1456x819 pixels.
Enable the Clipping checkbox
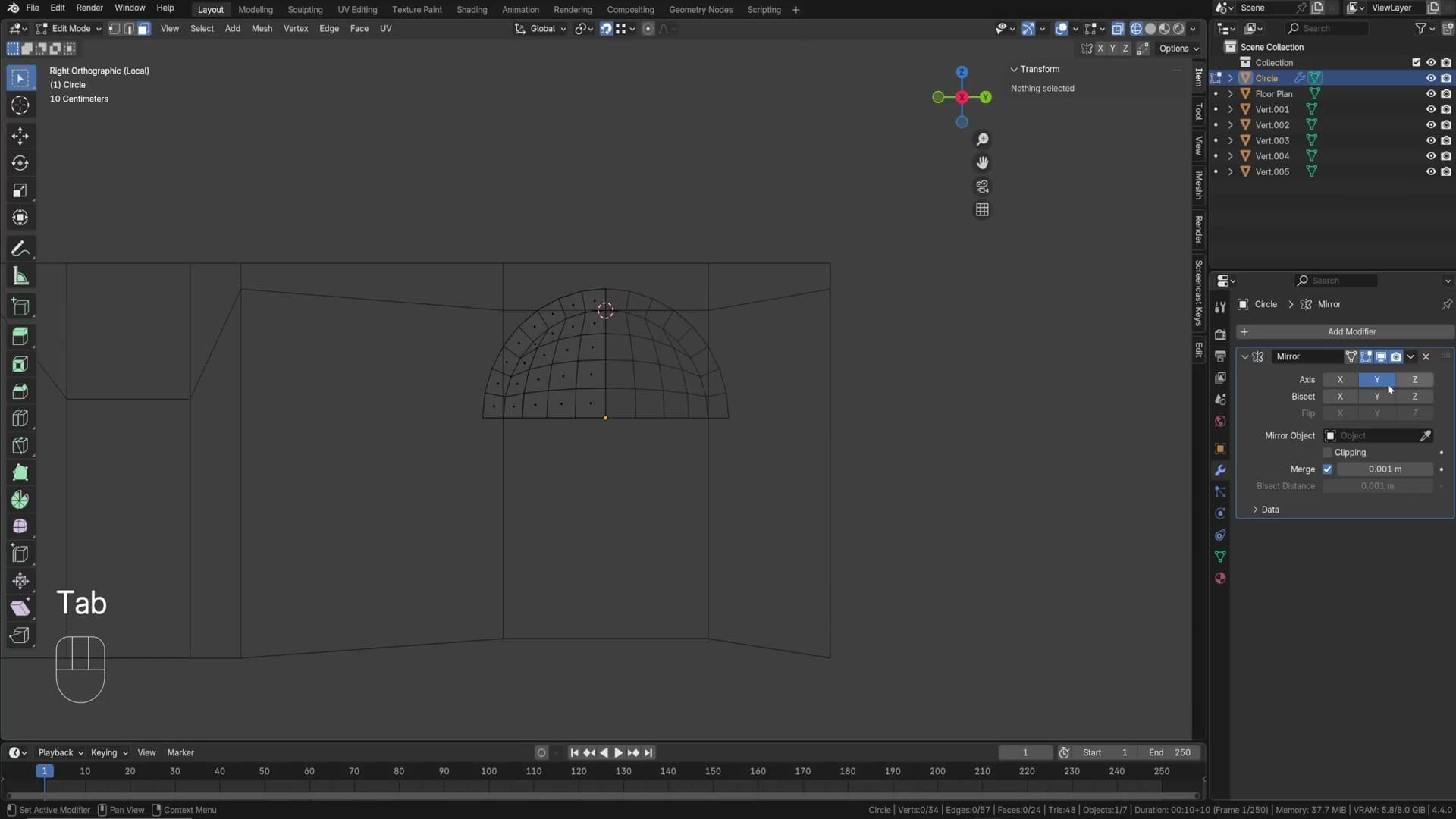pyautogui.click(x=1327, y=453)
